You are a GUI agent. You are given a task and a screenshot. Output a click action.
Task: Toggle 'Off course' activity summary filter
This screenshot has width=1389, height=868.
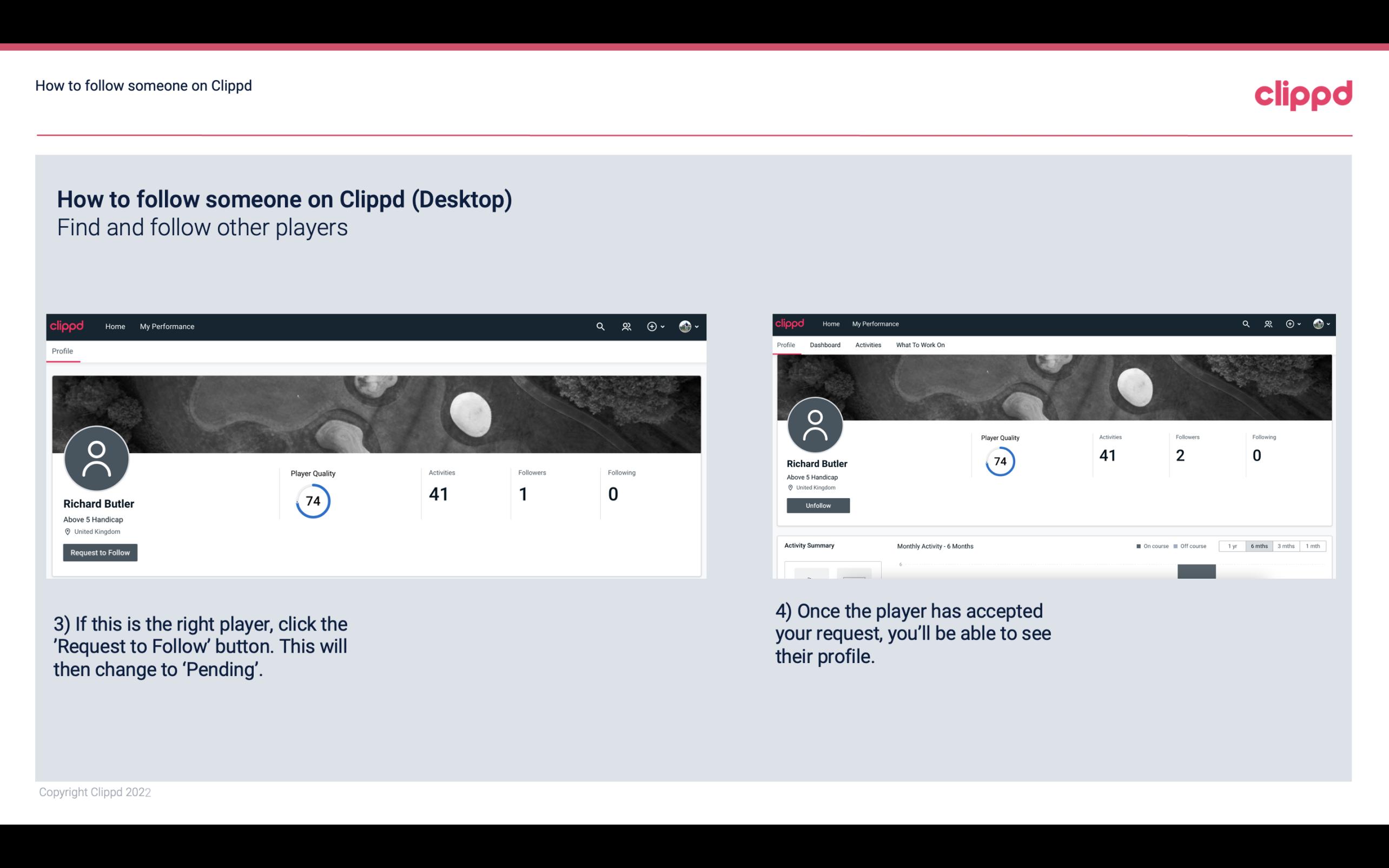[x=1191, y=545]
